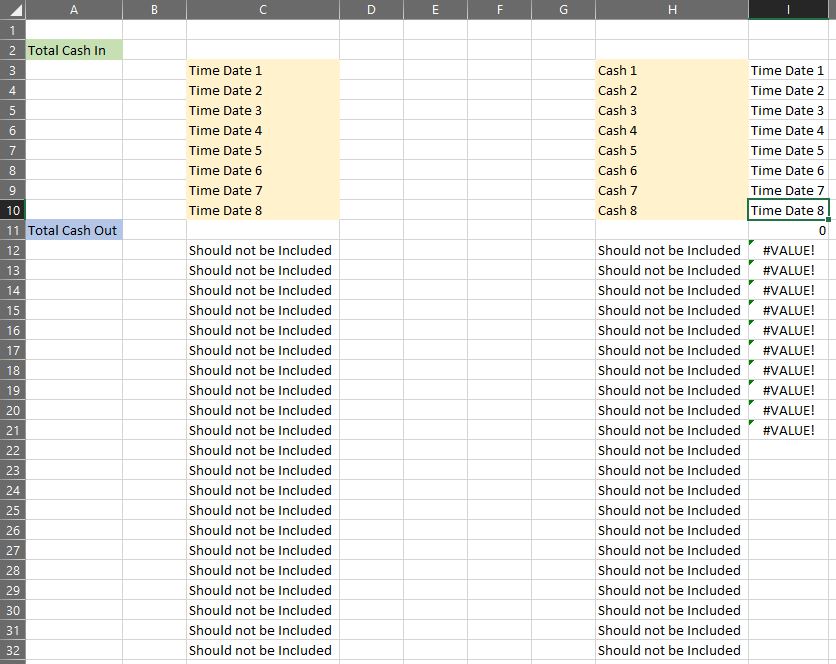
Task: Select row 11 header
Action: [x=13, y=230]
